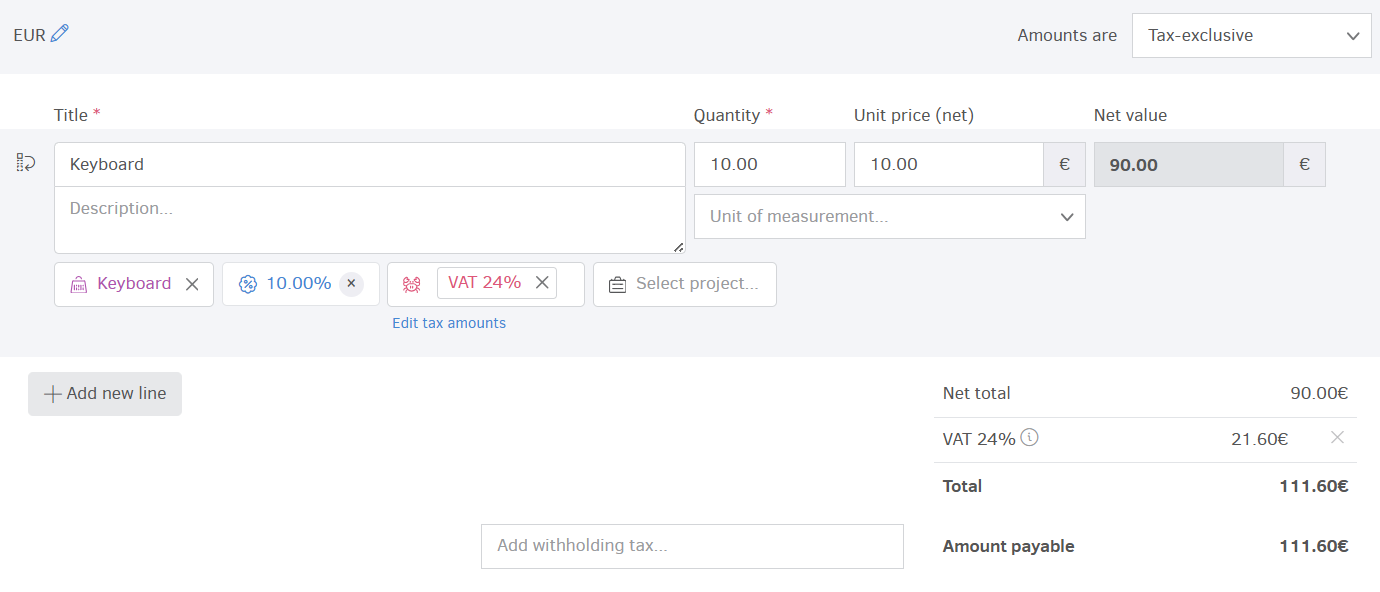Remove the 10.00% discount tag
The image size is (1380, 592).
pyautogui.click(x=351, y=283)
